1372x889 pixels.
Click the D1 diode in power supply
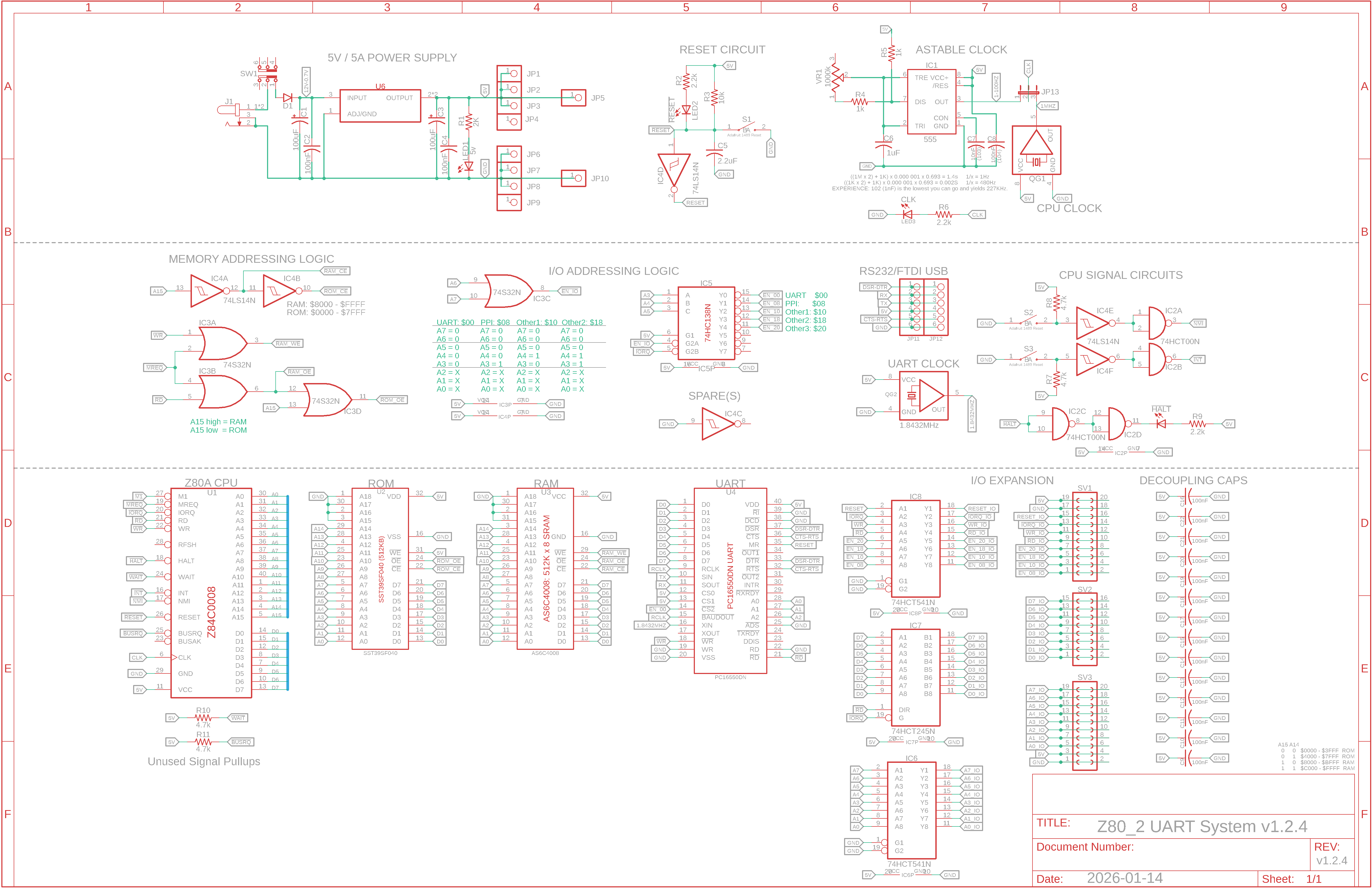(288, 98)
